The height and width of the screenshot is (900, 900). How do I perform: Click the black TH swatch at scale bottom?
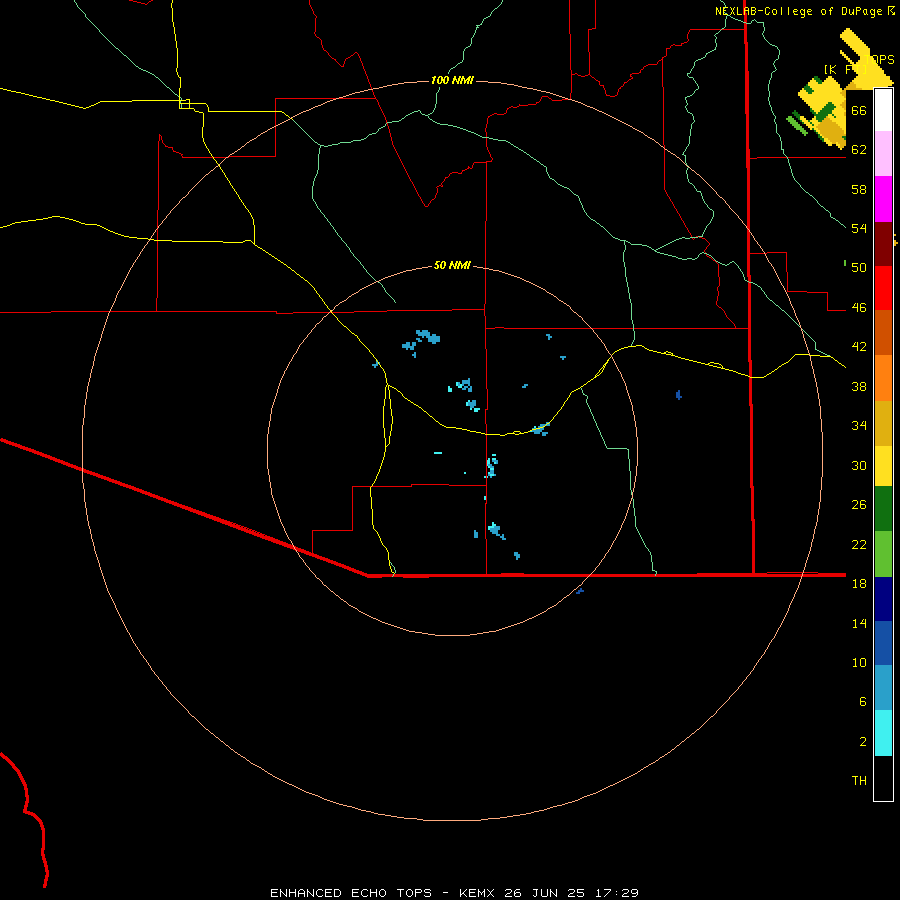pos(883,778)
